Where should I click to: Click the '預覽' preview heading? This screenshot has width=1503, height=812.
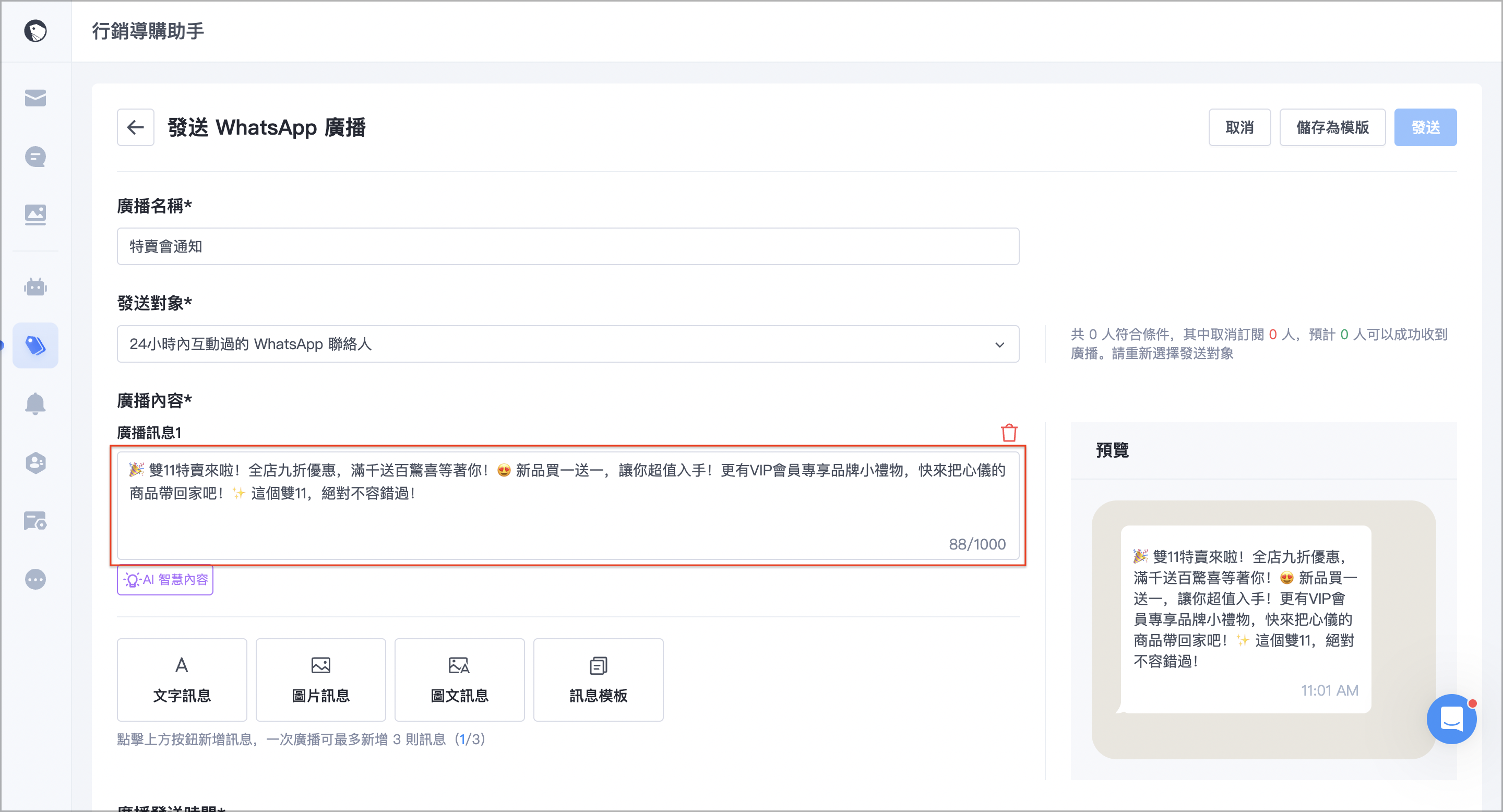point(1112,450)
